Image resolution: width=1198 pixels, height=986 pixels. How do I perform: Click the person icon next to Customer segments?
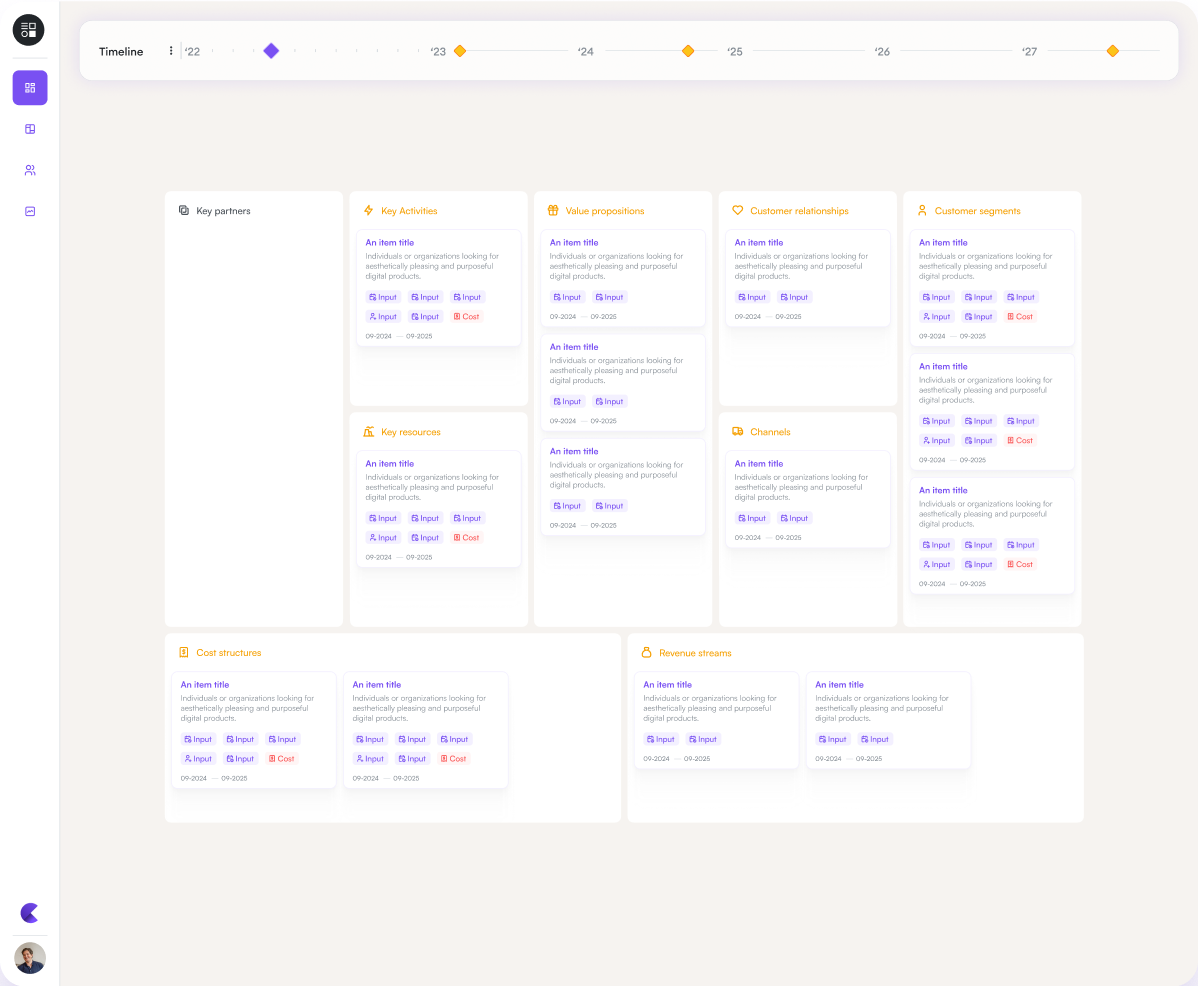coord(921,211)
